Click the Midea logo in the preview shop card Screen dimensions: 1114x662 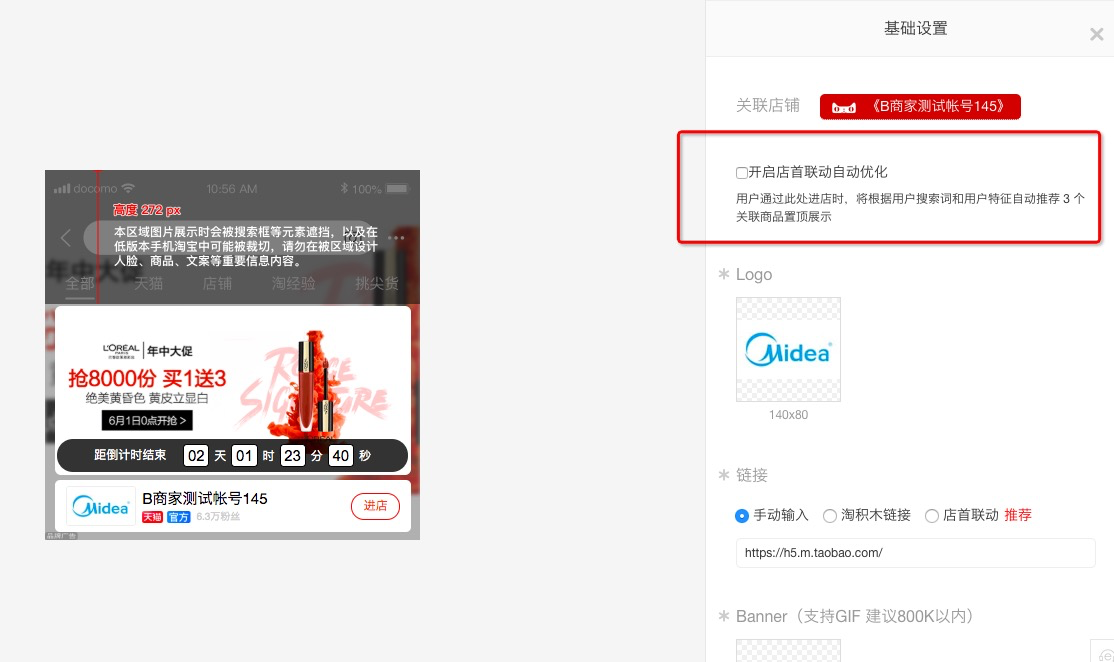(101, 506)
